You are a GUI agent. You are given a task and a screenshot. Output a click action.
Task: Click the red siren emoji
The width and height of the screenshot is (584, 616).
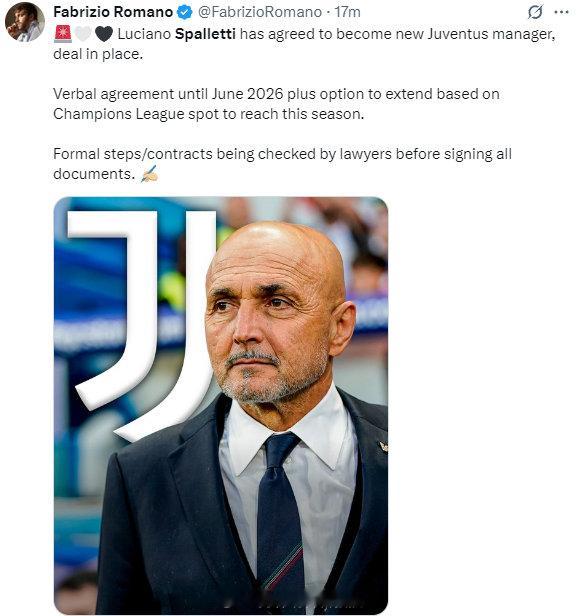coord(63,34)
